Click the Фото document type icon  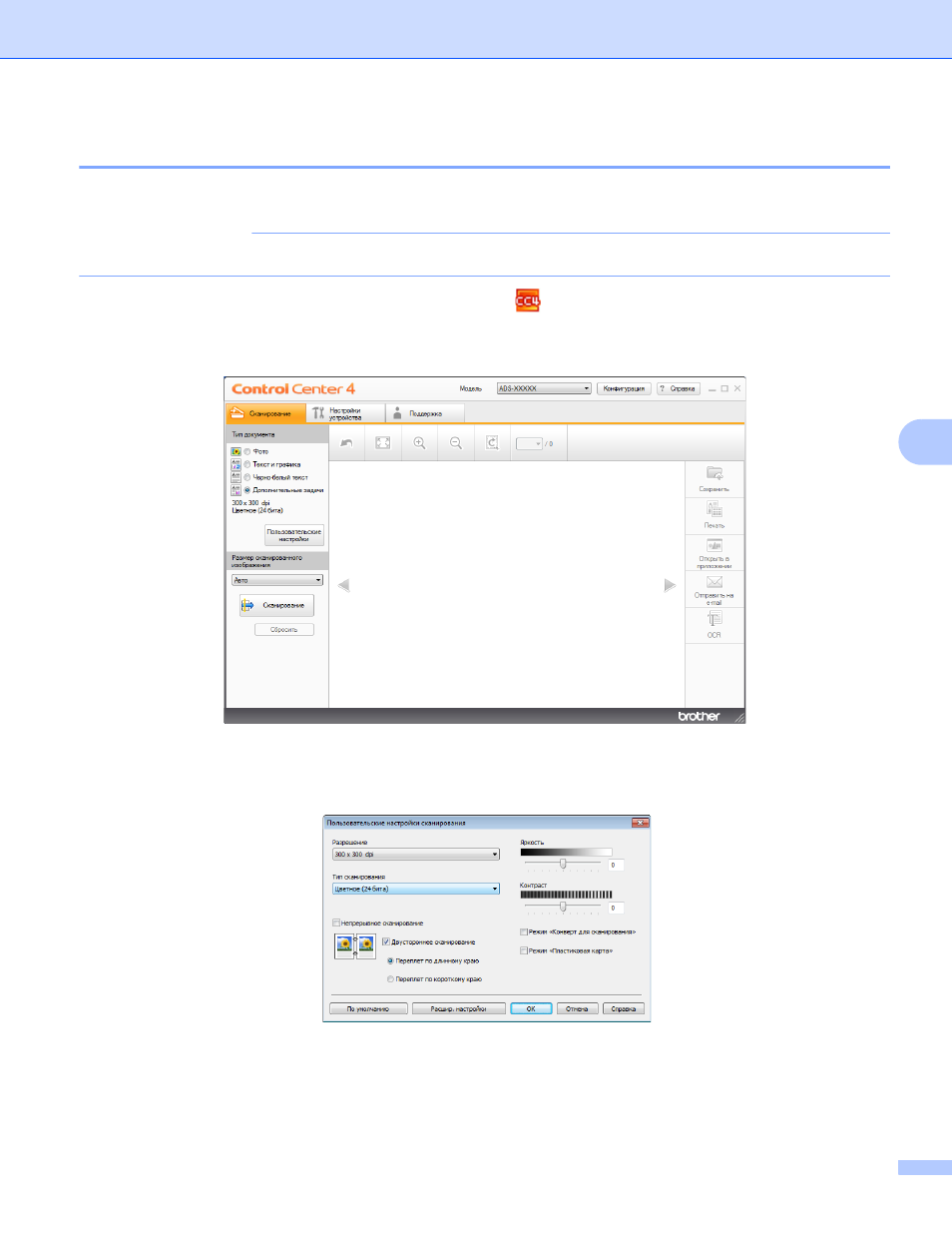pos(236,451)
